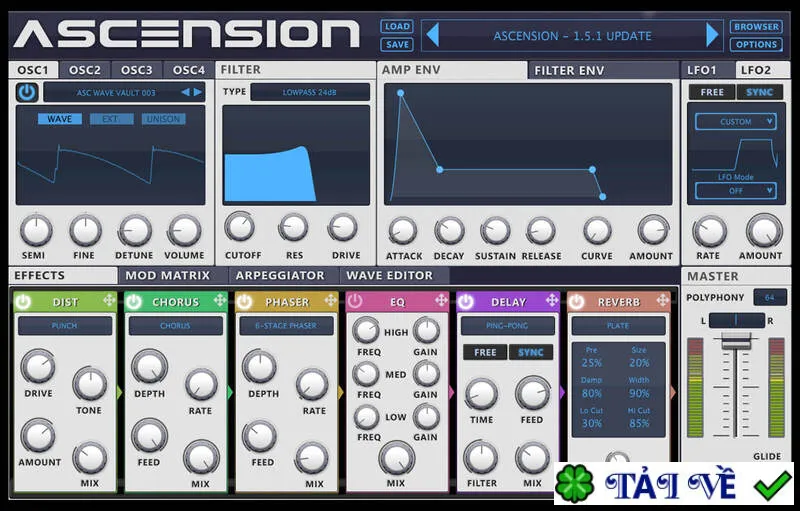Open the DELAY PING-PONG type selector
The width and height of the screenshot is (800, 511).
(x=508, y=325)
